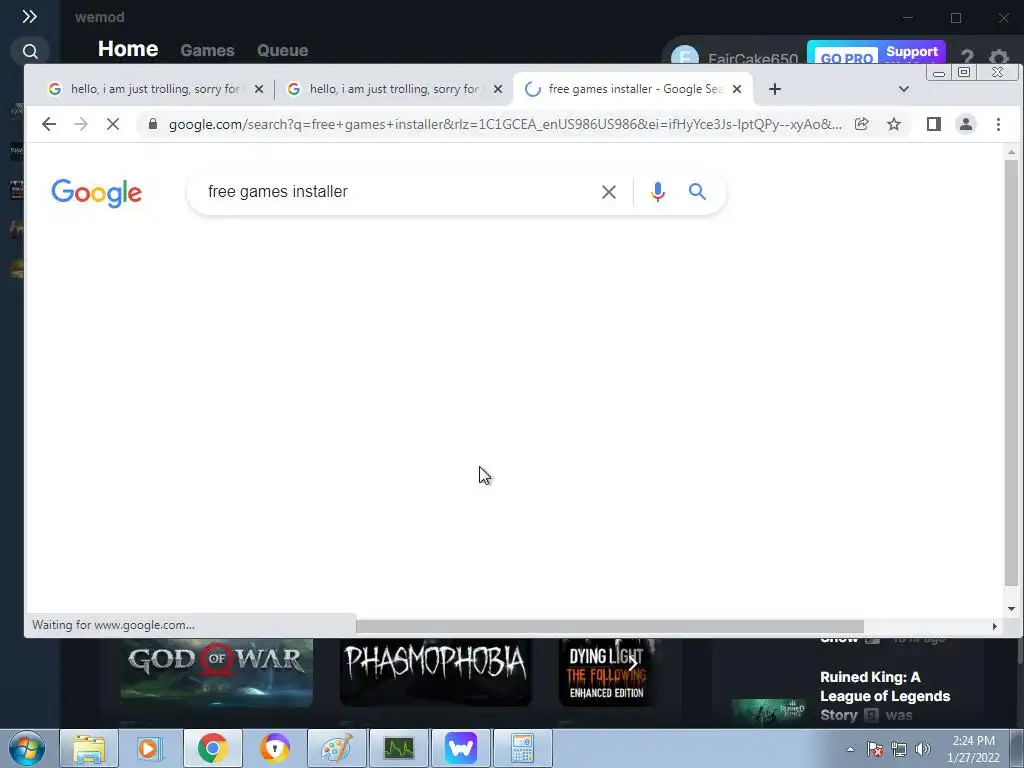Close the first 'hello, i am just trolling' tab
The width and height of the screenshot is (1024, 768).
(259, 89)
